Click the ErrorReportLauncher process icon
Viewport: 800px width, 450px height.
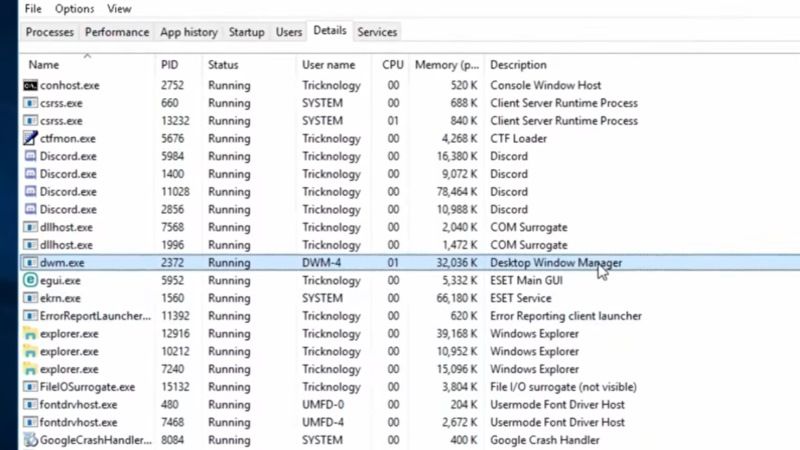[30, 316]
